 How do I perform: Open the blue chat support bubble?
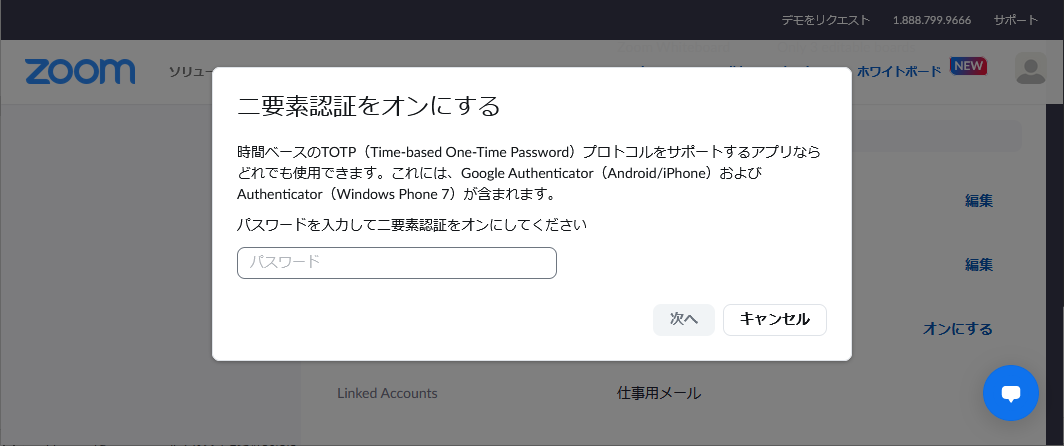(x=1010, y=393)
